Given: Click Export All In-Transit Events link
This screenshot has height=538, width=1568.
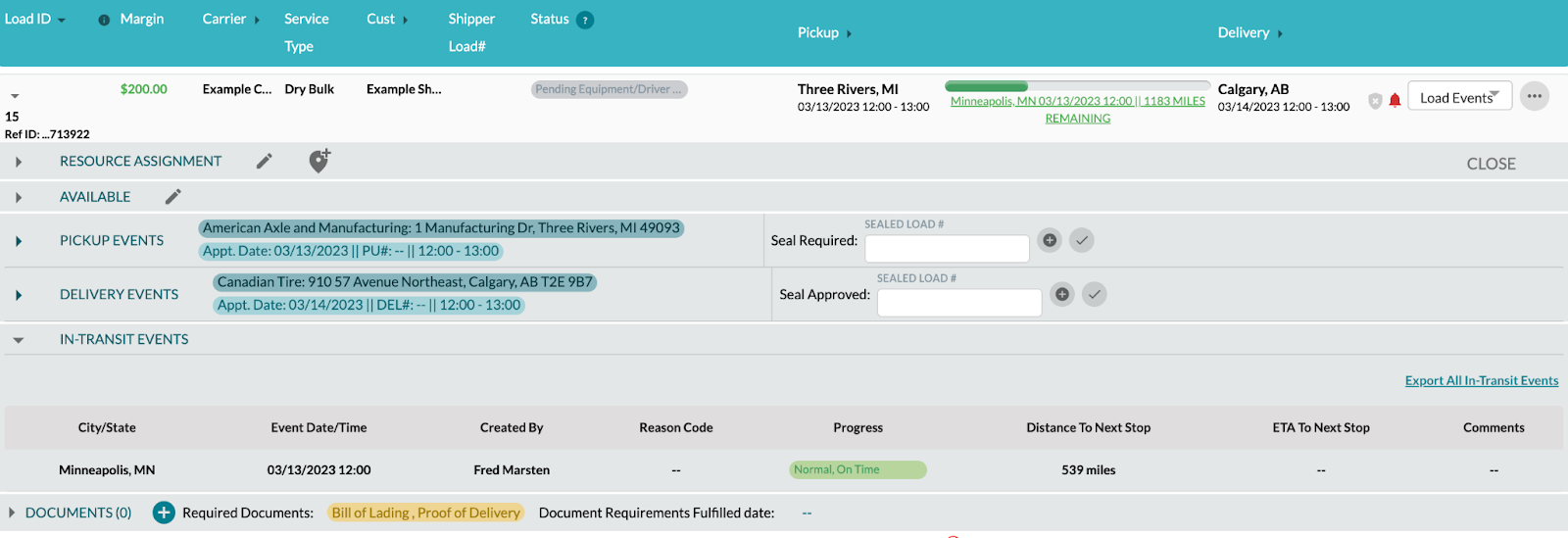Looking at the screenshot, I should (1482, 380).
